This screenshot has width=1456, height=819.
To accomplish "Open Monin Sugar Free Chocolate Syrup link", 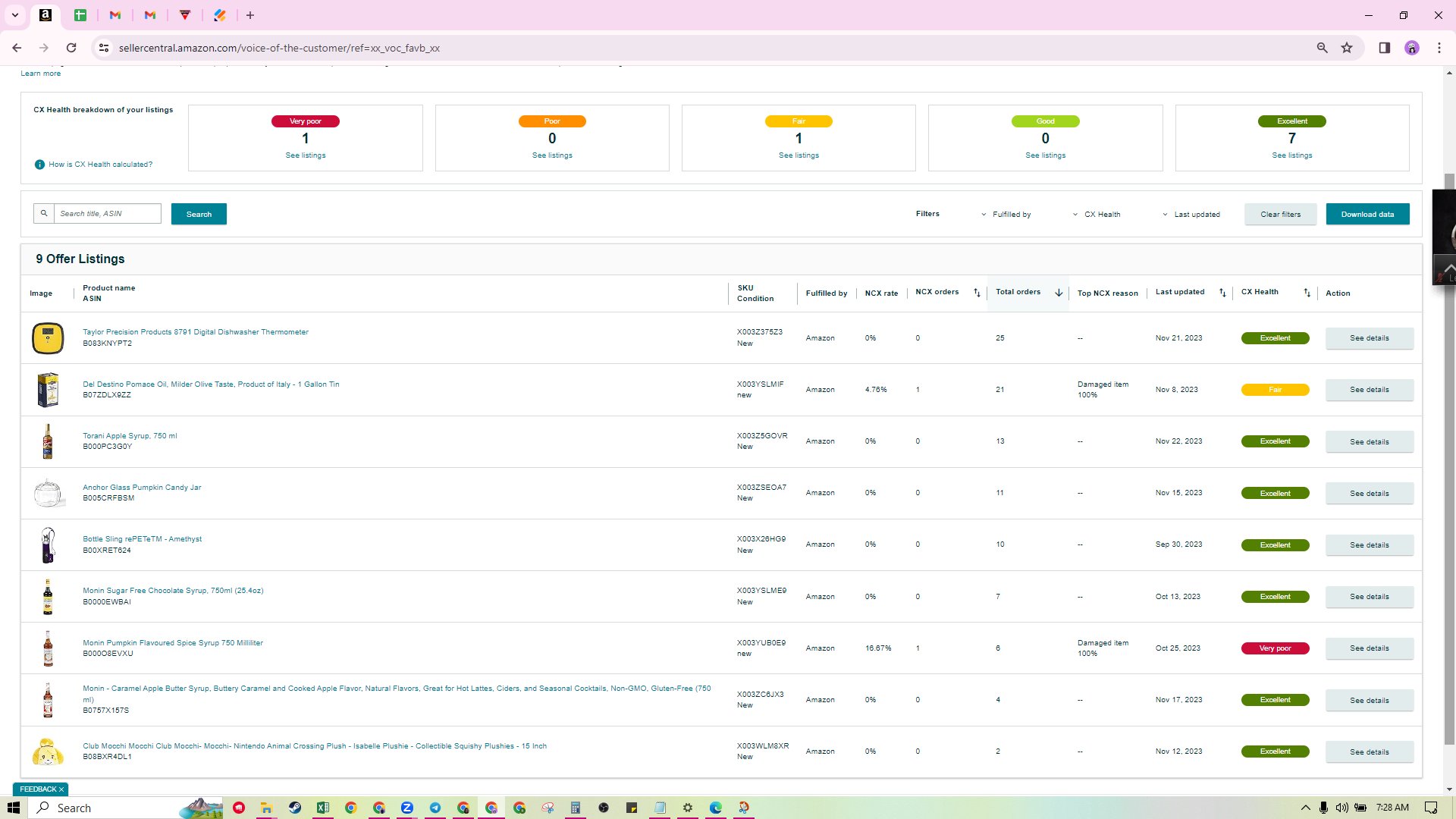I will point(173,591).
